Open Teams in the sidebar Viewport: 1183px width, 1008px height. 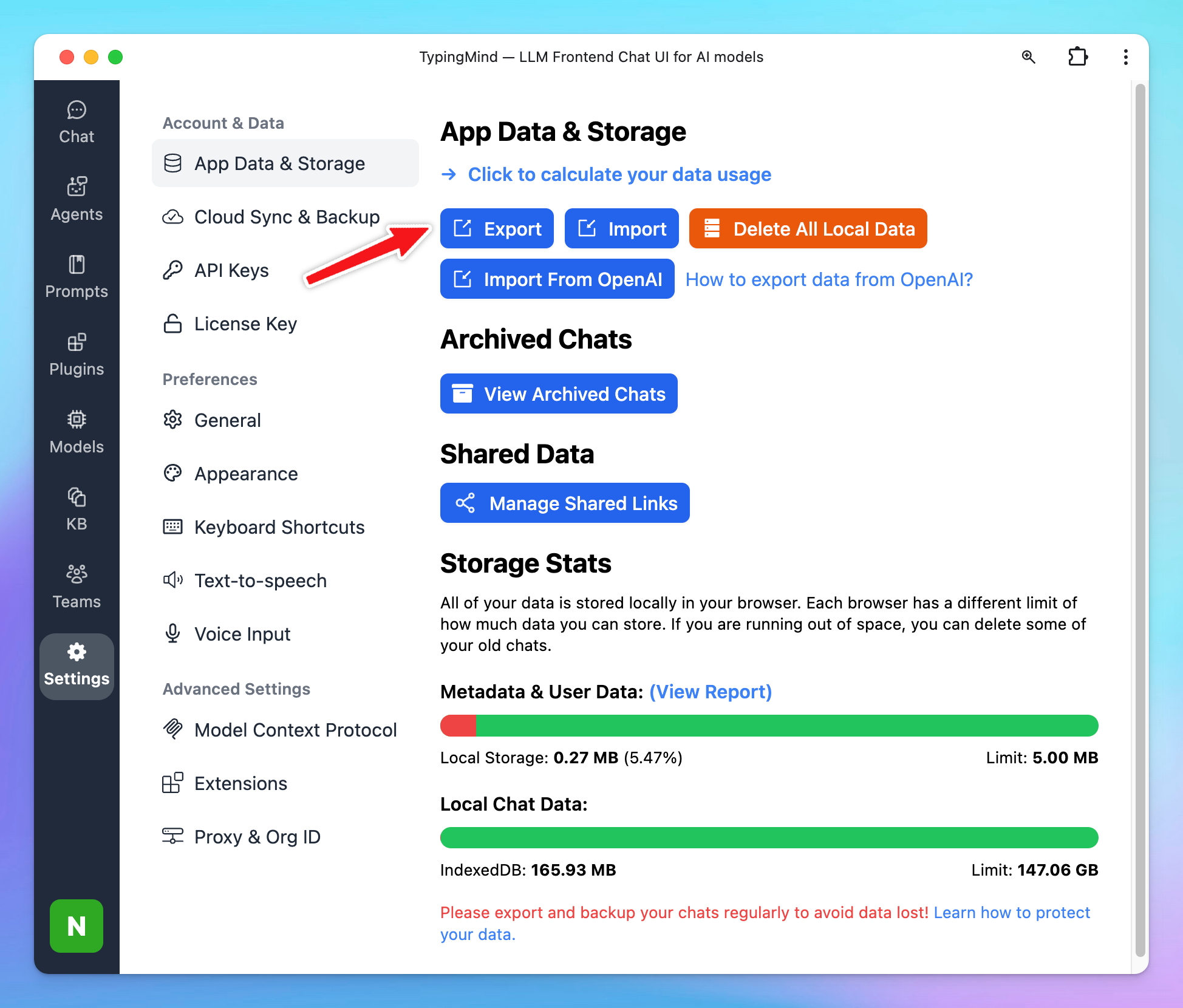pos(77,587)
